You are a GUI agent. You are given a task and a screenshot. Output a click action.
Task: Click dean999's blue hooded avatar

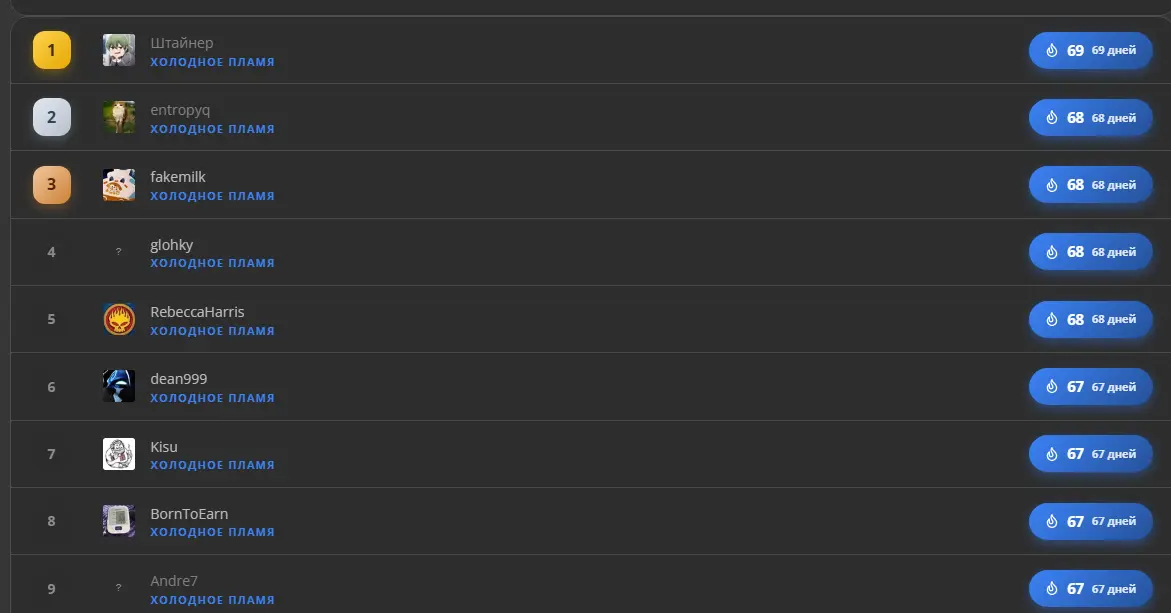[119, 386]
